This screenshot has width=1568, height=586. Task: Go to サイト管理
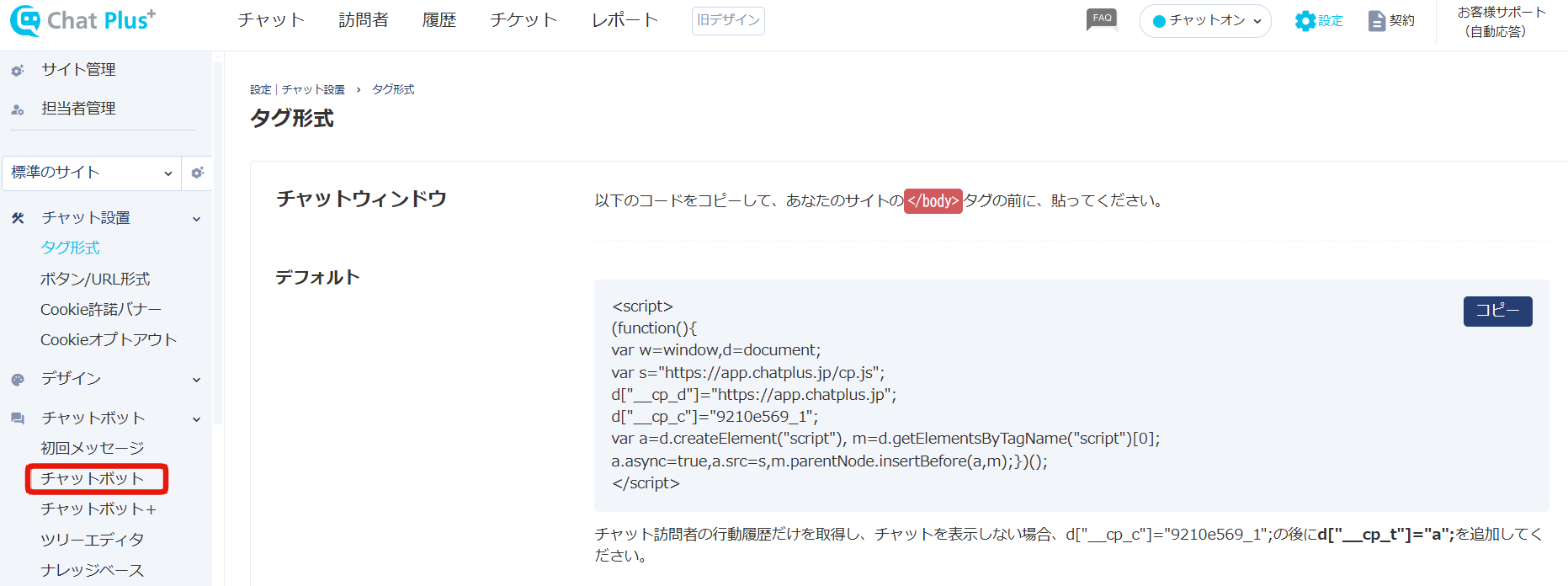coord(79,70)
